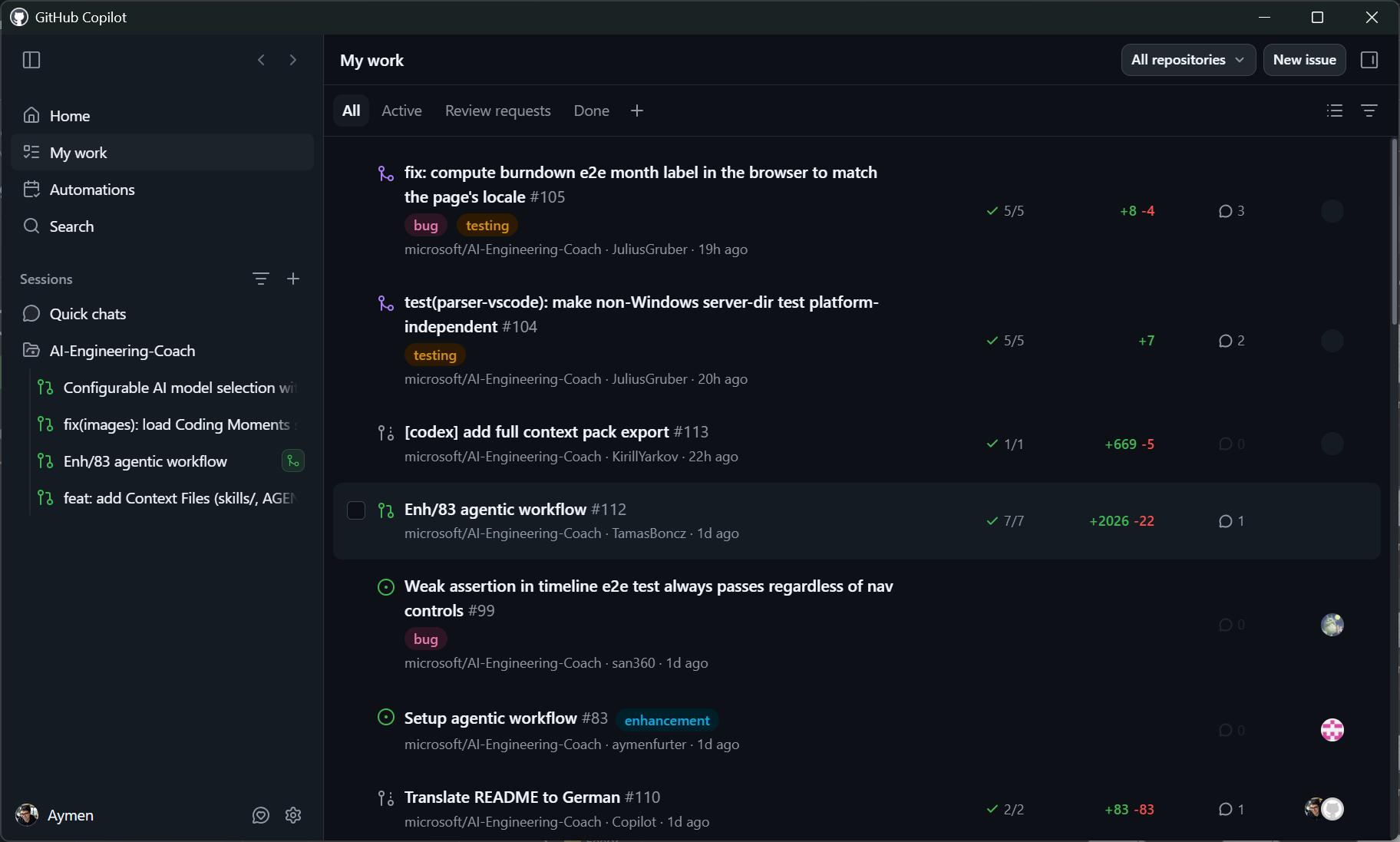Go back with the left arrow
This screenshot has height=842, width=1400.
click(261, 60)
